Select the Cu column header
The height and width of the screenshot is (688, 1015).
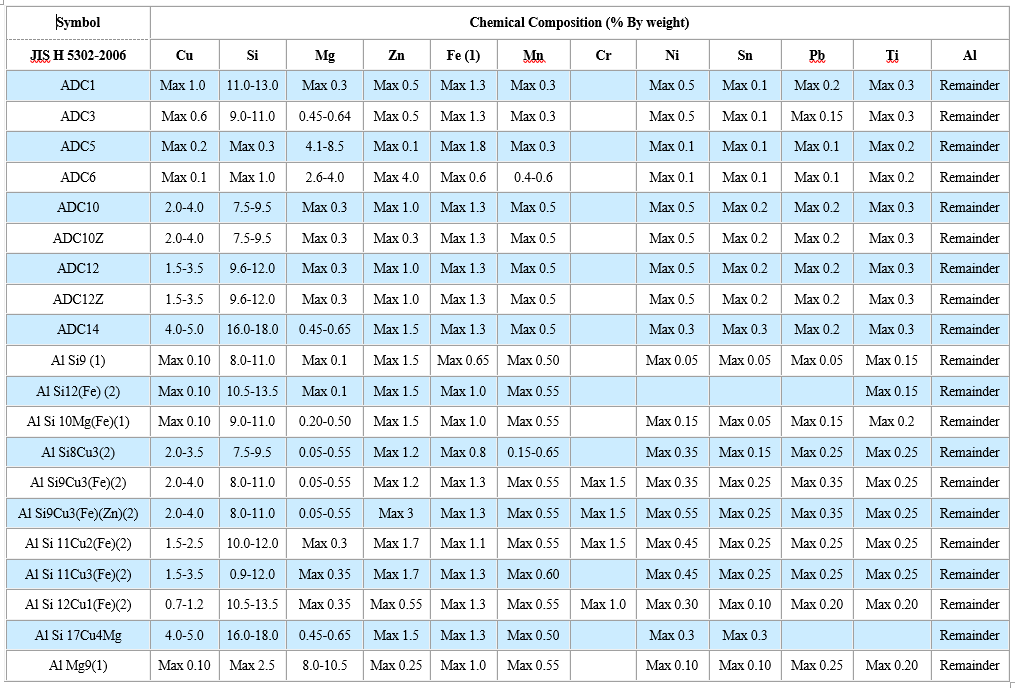(x=184, y=55)
